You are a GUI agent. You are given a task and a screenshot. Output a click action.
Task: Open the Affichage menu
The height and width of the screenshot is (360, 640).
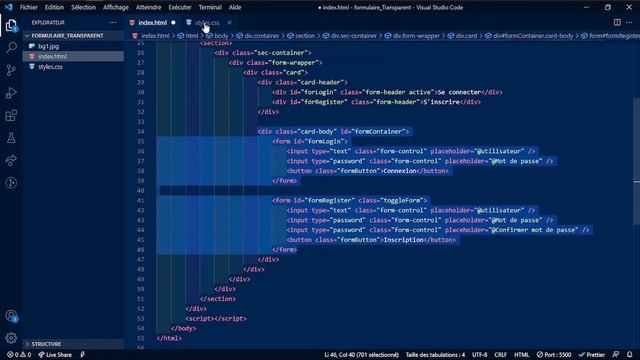point(116,7)
